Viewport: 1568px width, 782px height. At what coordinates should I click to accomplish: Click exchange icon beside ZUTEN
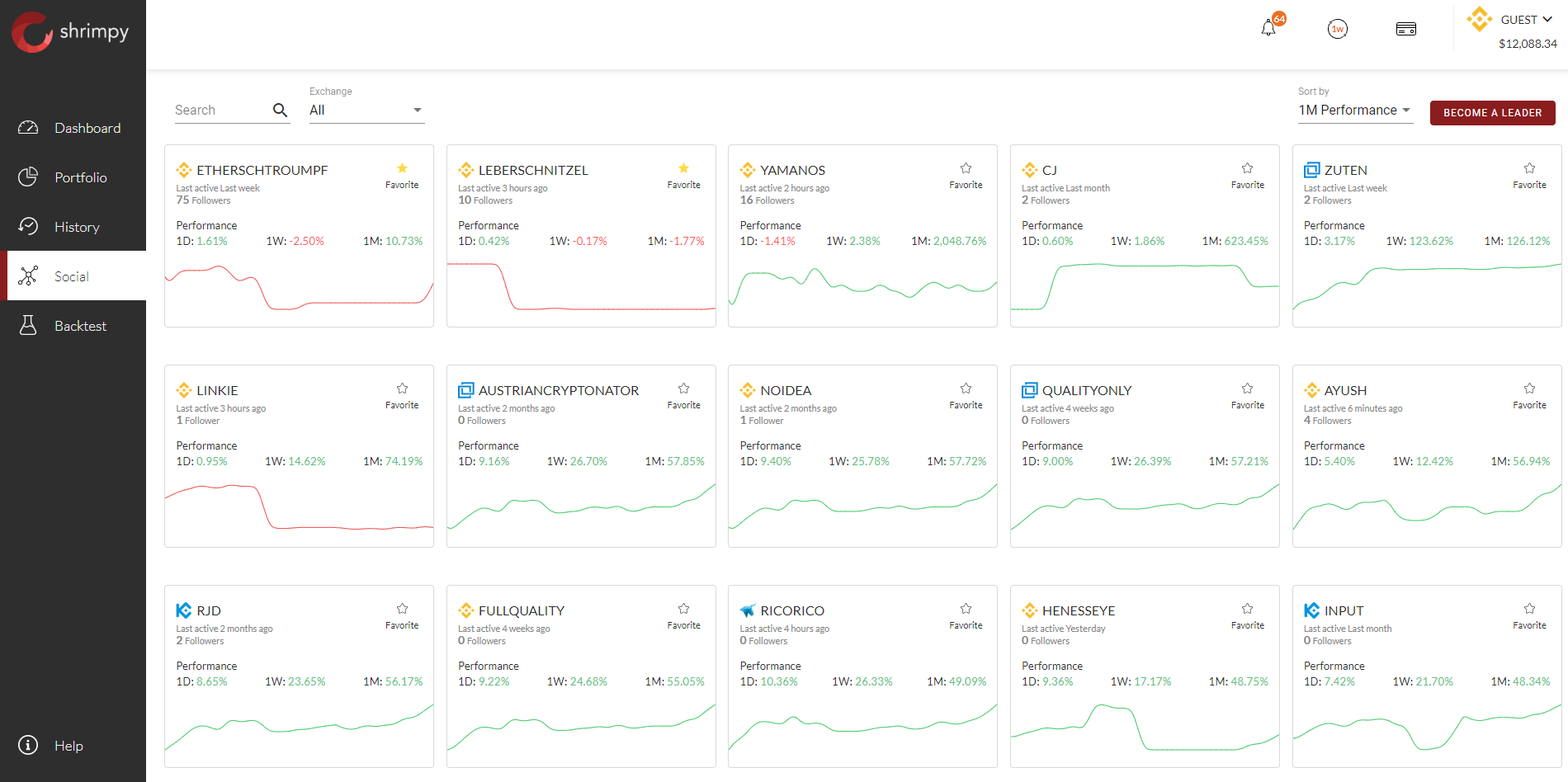pos(1311,170)
